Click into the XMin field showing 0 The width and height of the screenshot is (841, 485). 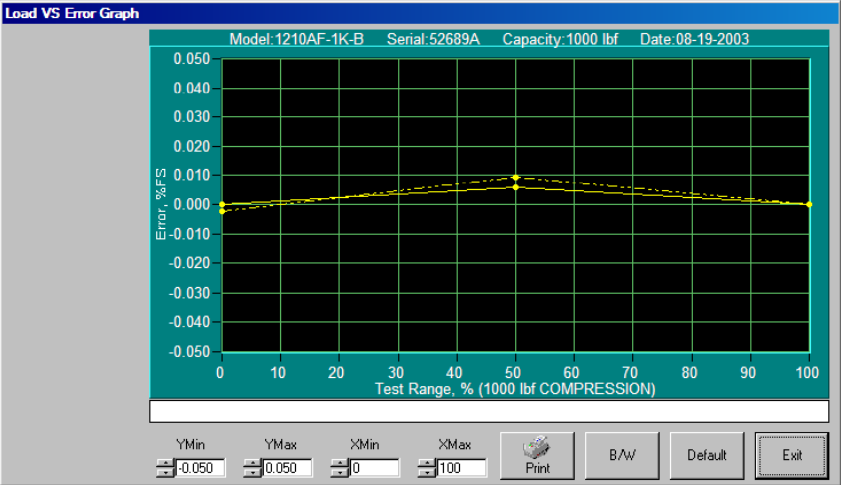[x=373, y=468]
